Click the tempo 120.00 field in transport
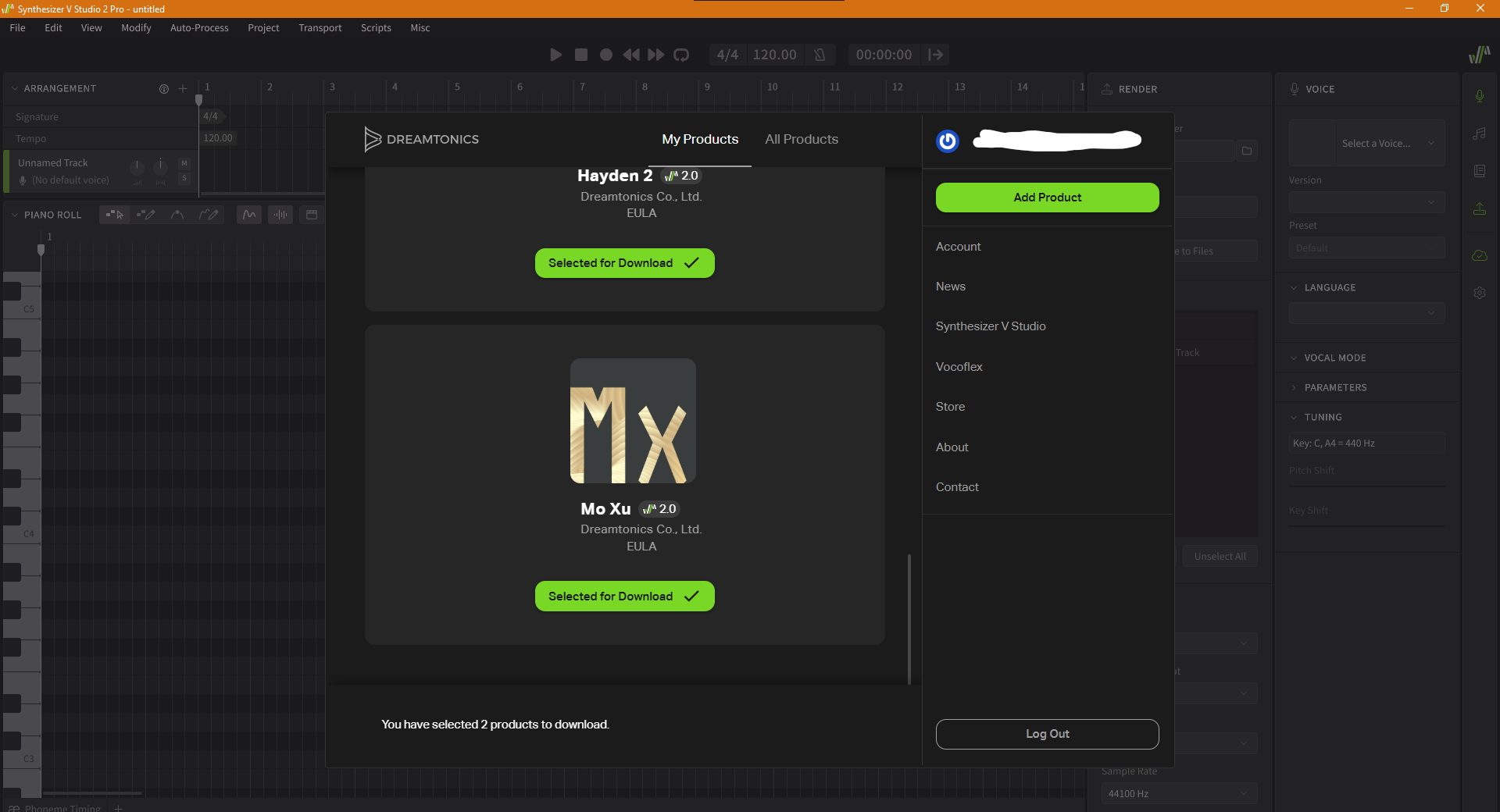Screen dimensions: 1500x812 click(774, 55)
